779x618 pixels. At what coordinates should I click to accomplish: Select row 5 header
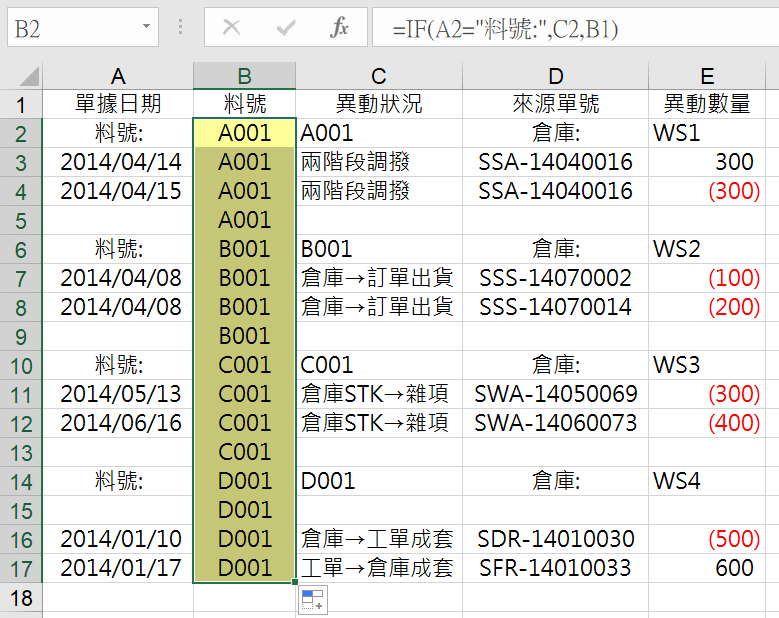point(21,221)
